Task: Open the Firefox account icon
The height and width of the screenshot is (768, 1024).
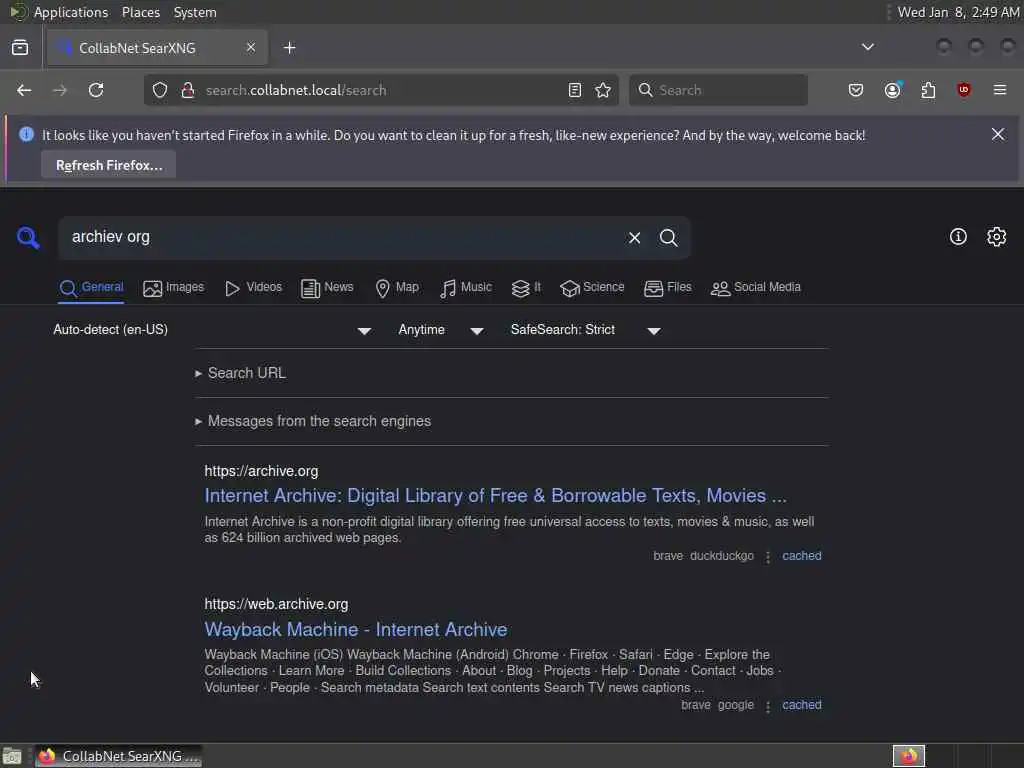Action: 893,90
